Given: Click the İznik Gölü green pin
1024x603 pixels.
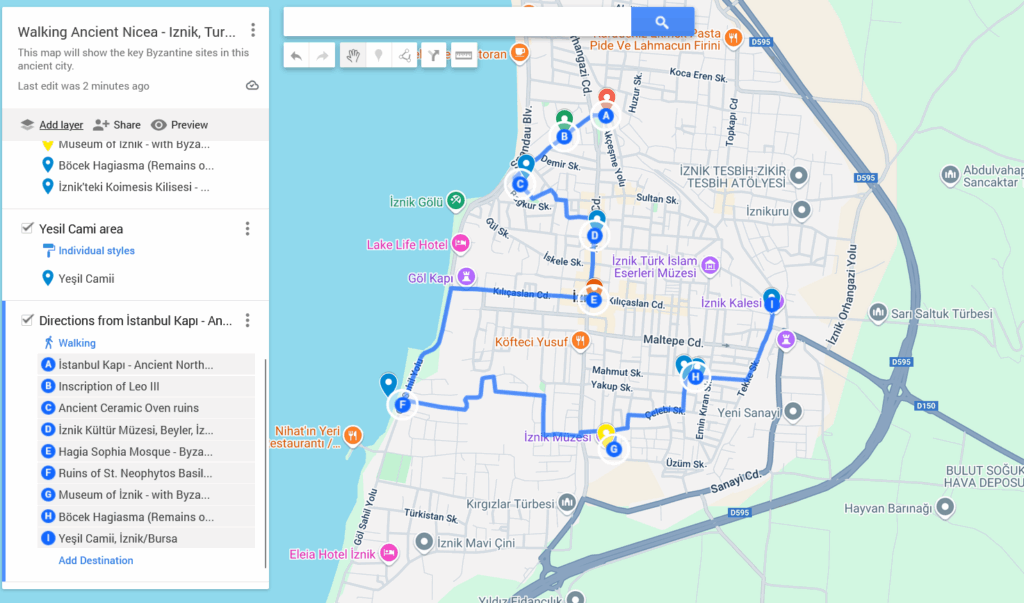Looking at the screenshot, I should coord(456,201).
